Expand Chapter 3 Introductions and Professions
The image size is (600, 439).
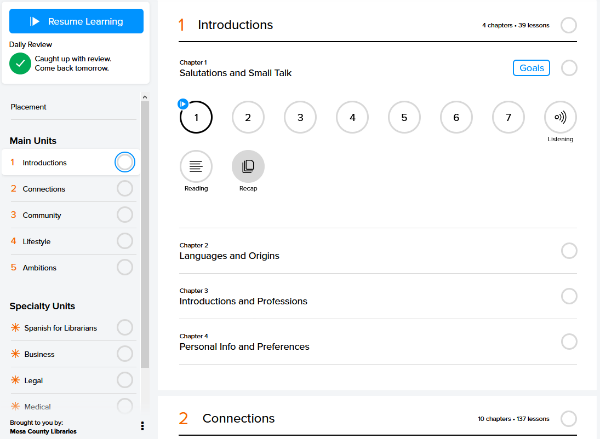pos(378,296)
